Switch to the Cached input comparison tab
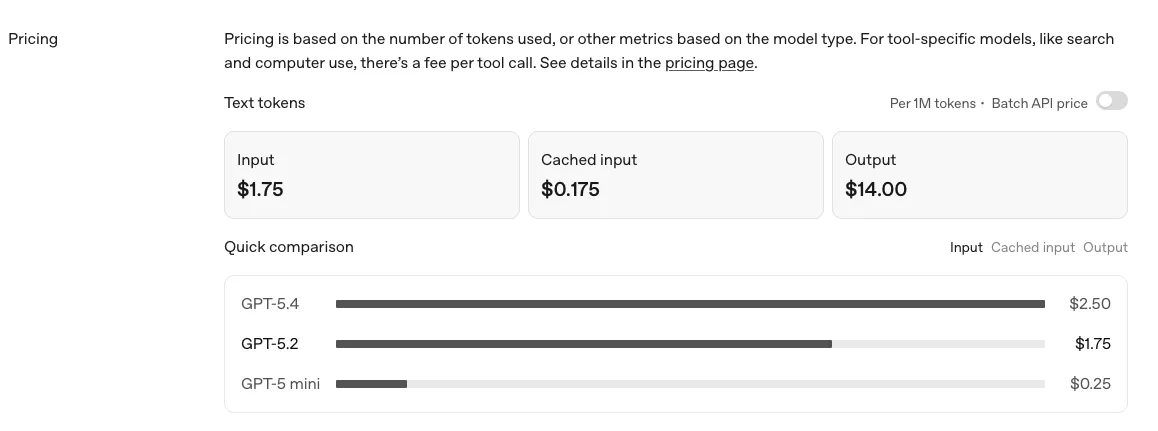 click(1032, 247)
